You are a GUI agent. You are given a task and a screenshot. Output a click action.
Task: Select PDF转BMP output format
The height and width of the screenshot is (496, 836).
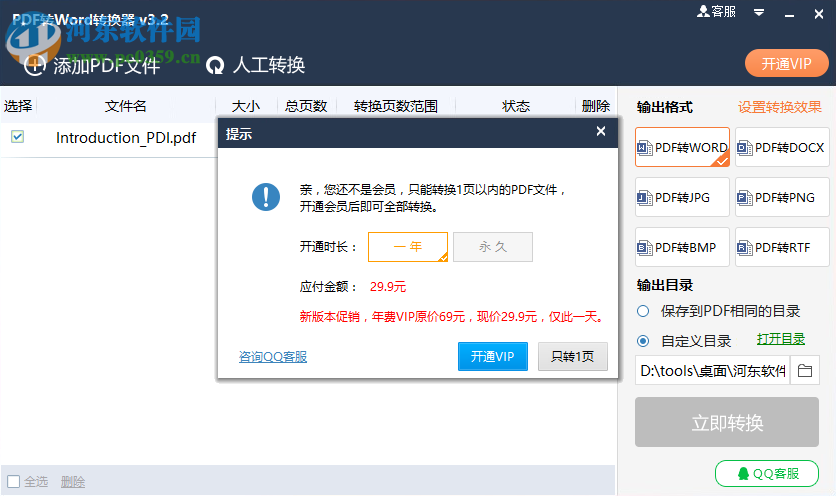click(682, 247)
